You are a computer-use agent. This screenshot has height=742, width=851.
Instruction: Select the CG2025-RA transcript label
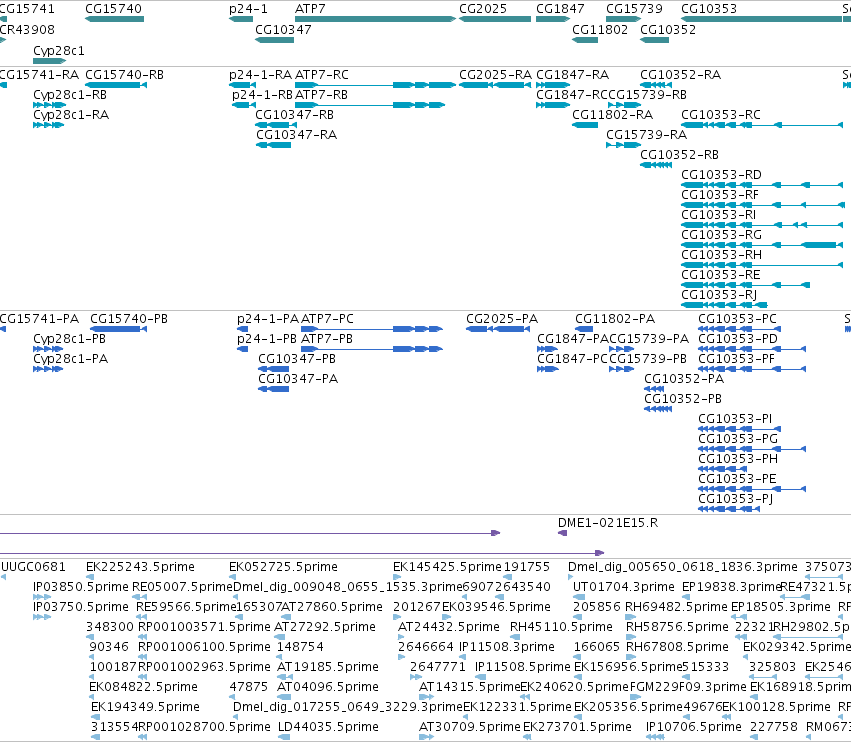click(x=496, y=74)
